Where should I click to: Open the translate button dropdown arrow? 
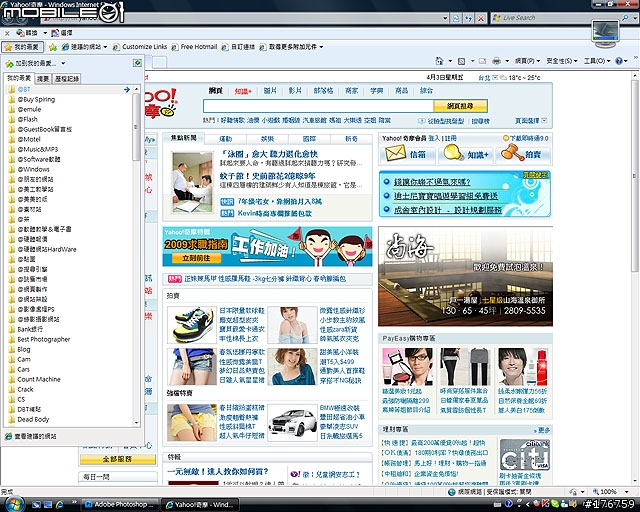coord(45,33)
